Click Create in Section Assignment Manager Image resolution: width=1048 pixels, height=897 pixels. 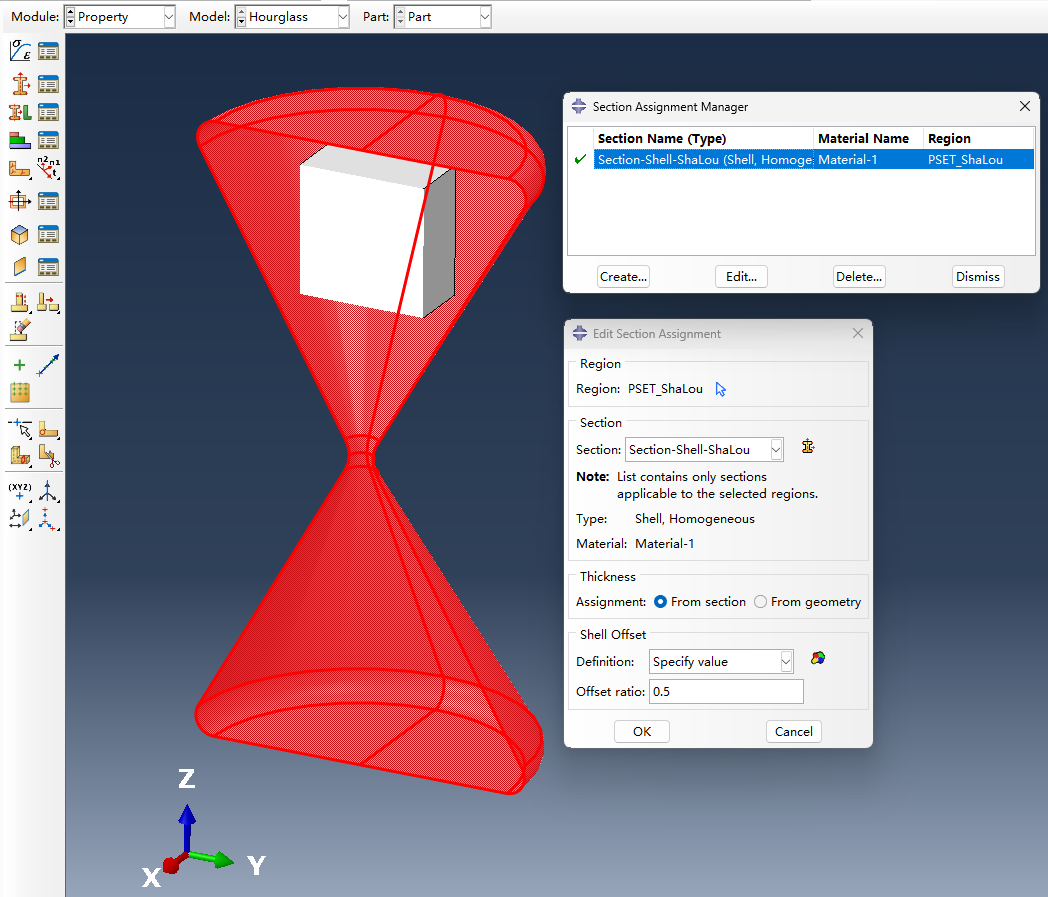(x=623, y=277)
